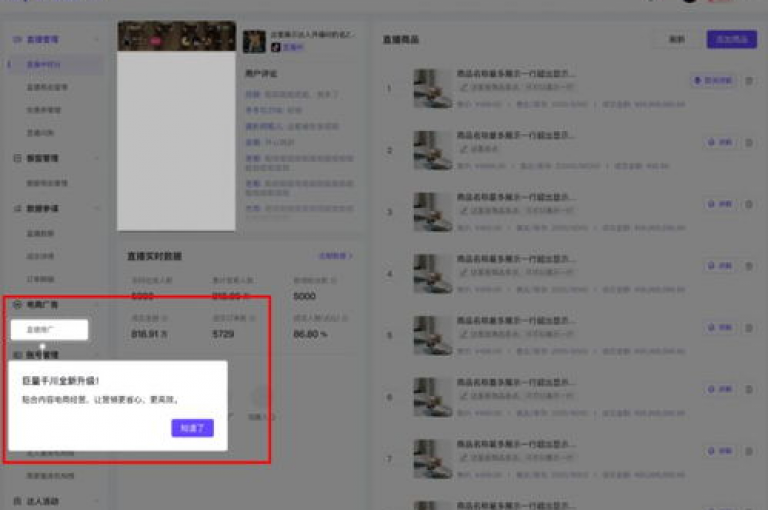Image resolution: width=768 pixels, height=510 pixels.
Task: Click the Douyin logo under streamer name
Action: [x=276, y=47]
